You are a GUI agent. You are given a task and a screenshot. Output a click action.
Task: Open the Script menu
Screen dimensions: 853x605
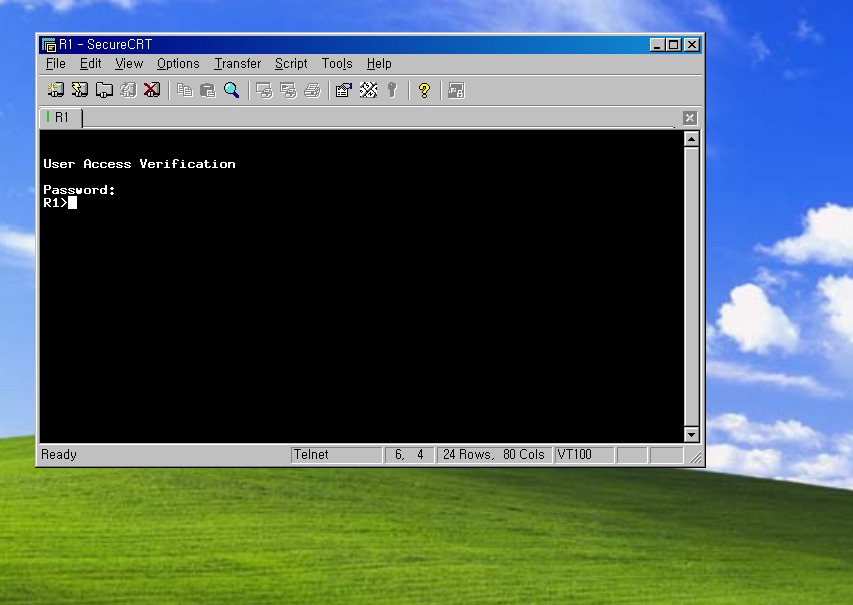pos(291,64)
